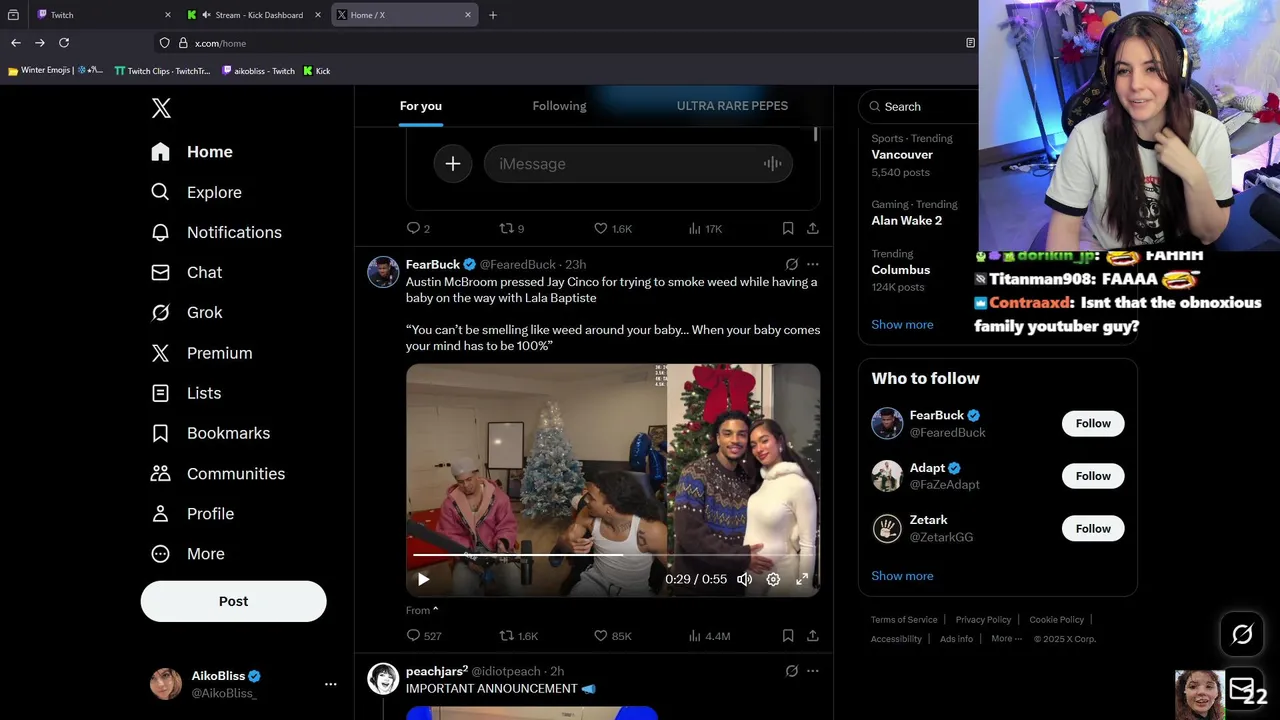
Task: Show more Who to follow suggestions
Action: pyautogui.click(x=902, y=576)
